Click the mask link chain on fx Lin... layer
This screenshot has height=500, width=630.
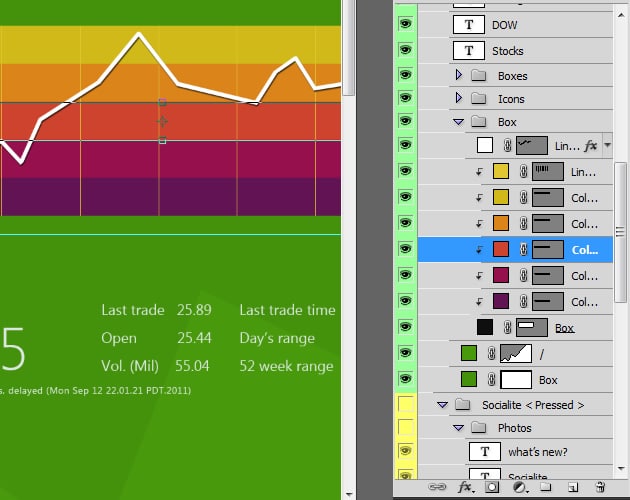(x=507, y=145)
